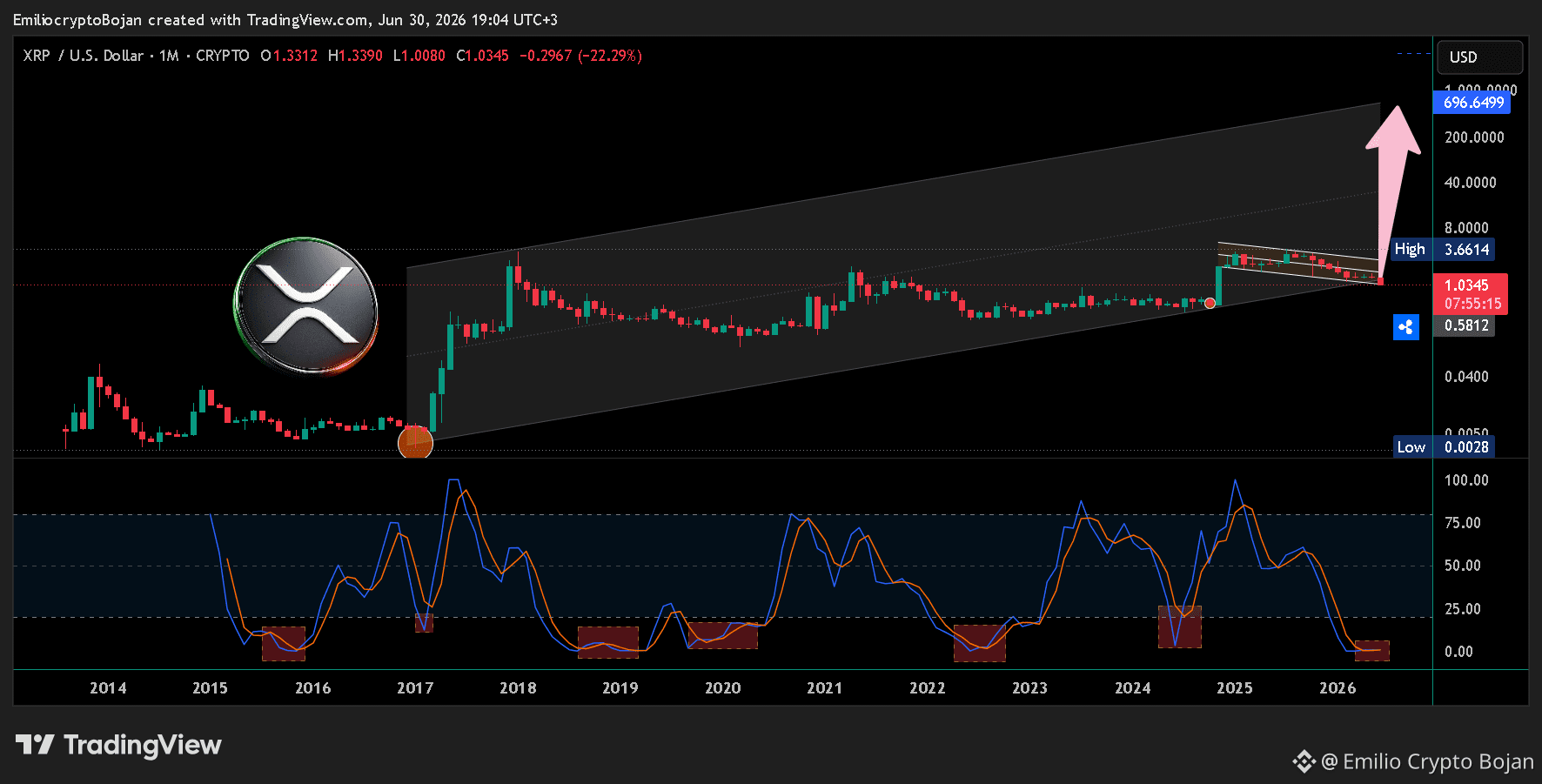This screenshot has height=784, width=1542.
Task: Click the CRYPTO exchange label
Action: pos(223,56)
